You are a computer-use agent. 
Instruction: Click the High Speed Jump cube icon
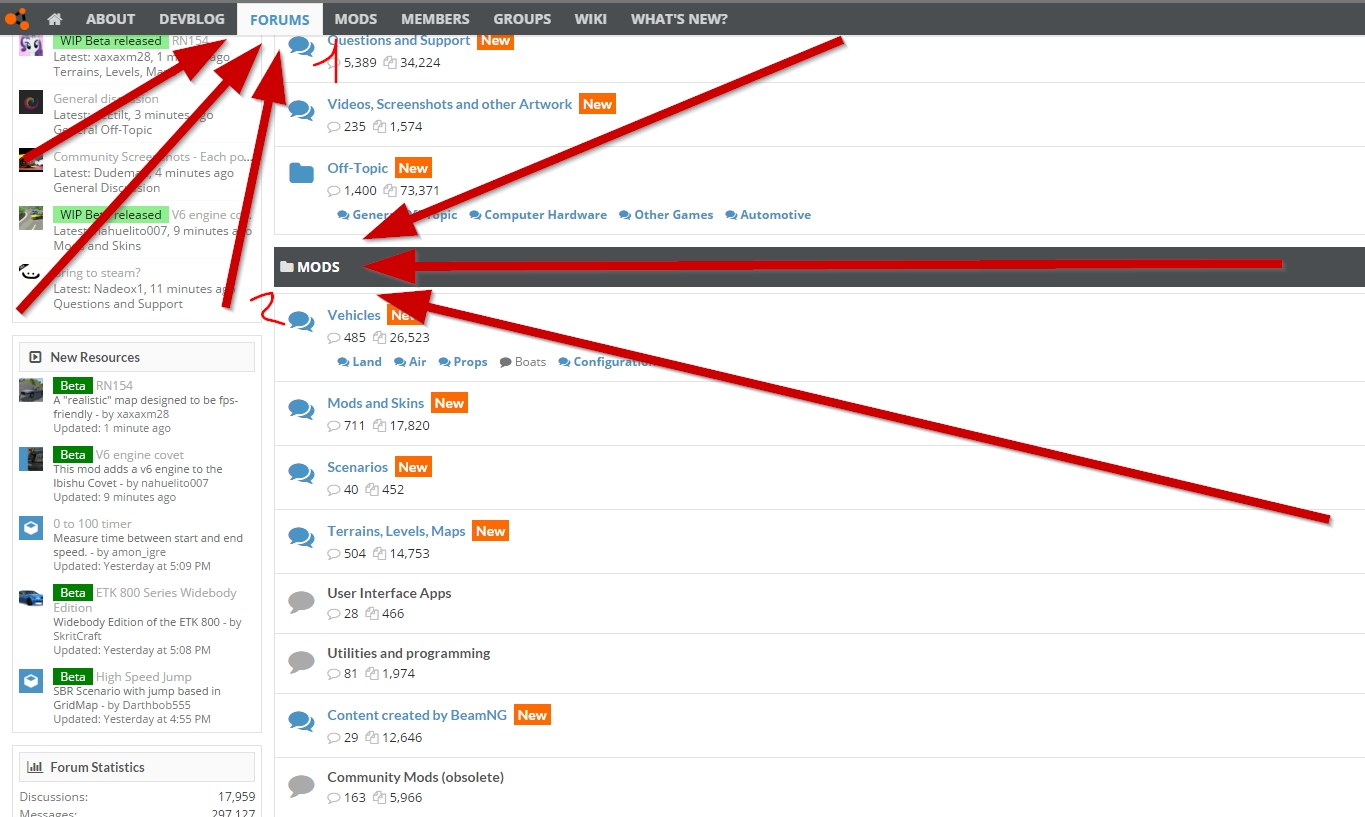[31, 681]
